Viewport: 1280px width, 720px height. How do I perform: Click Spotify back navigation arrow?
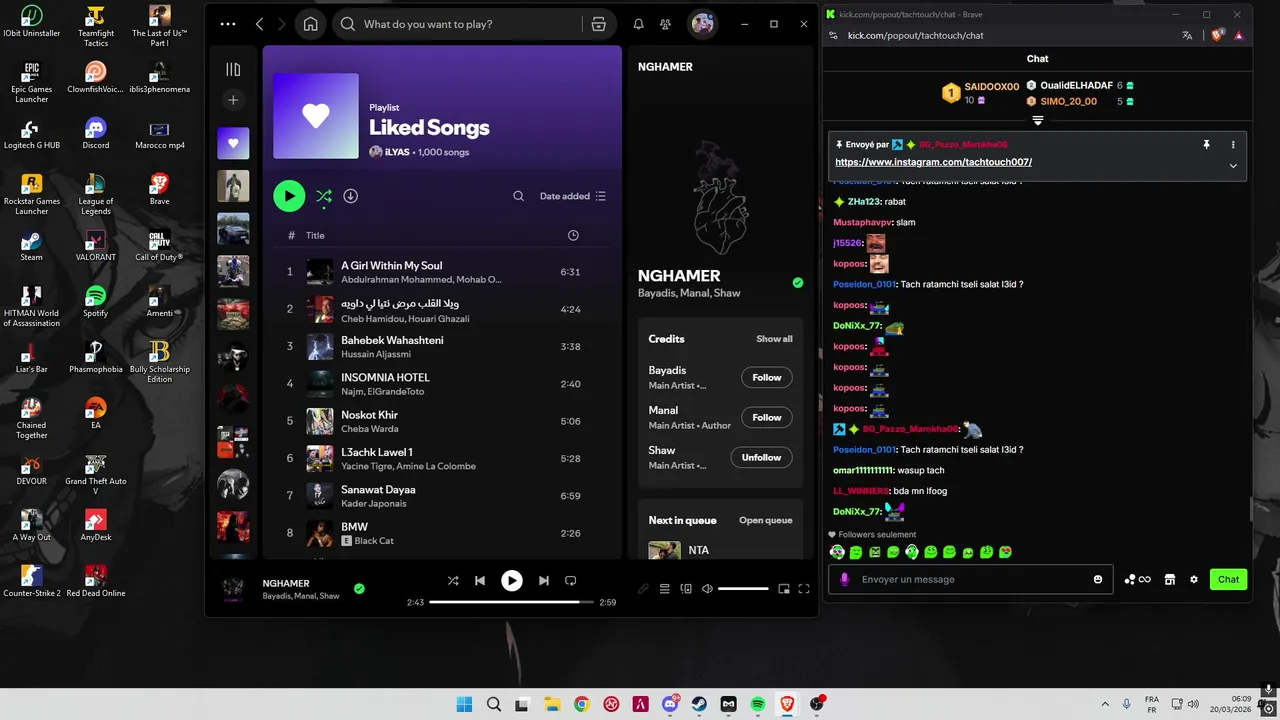coord(259,24)
